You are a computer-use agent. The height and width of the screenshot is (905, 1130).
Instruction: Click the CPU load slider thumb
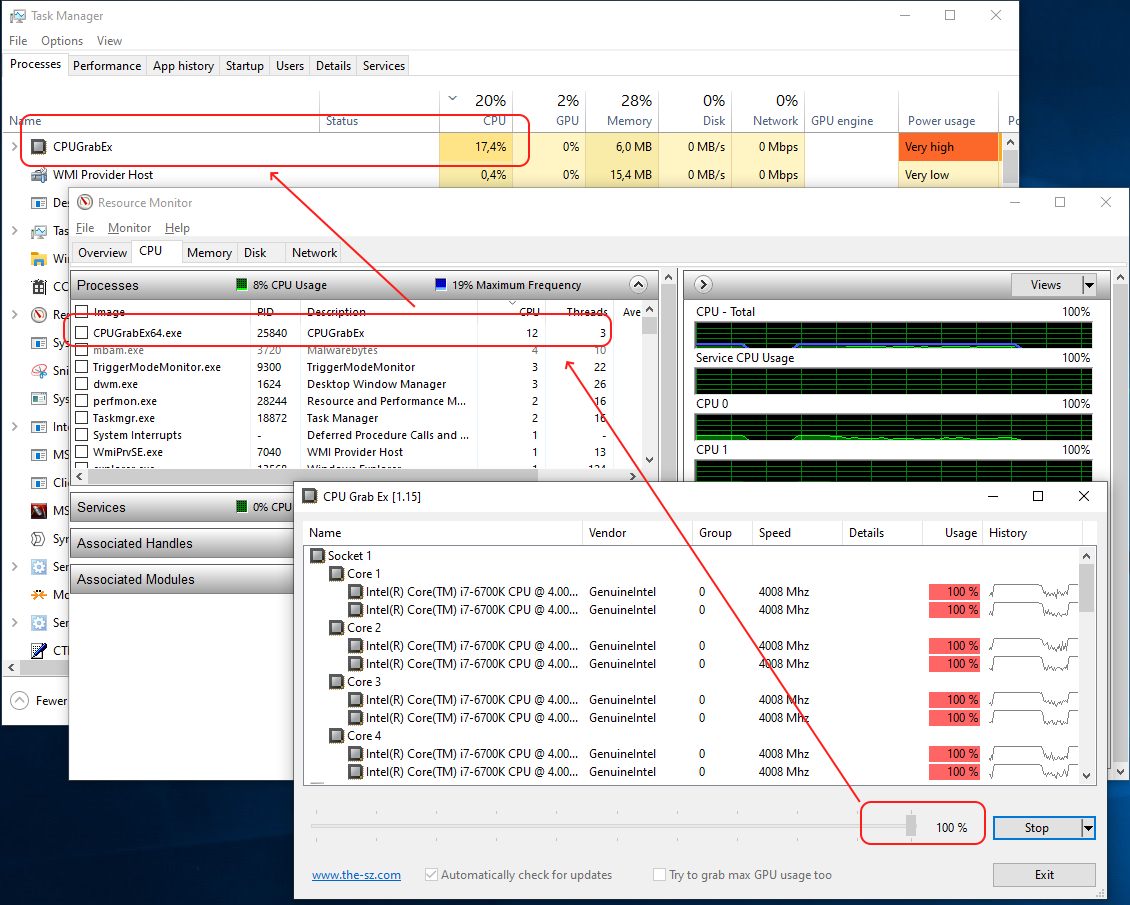(x=911, y=826)
